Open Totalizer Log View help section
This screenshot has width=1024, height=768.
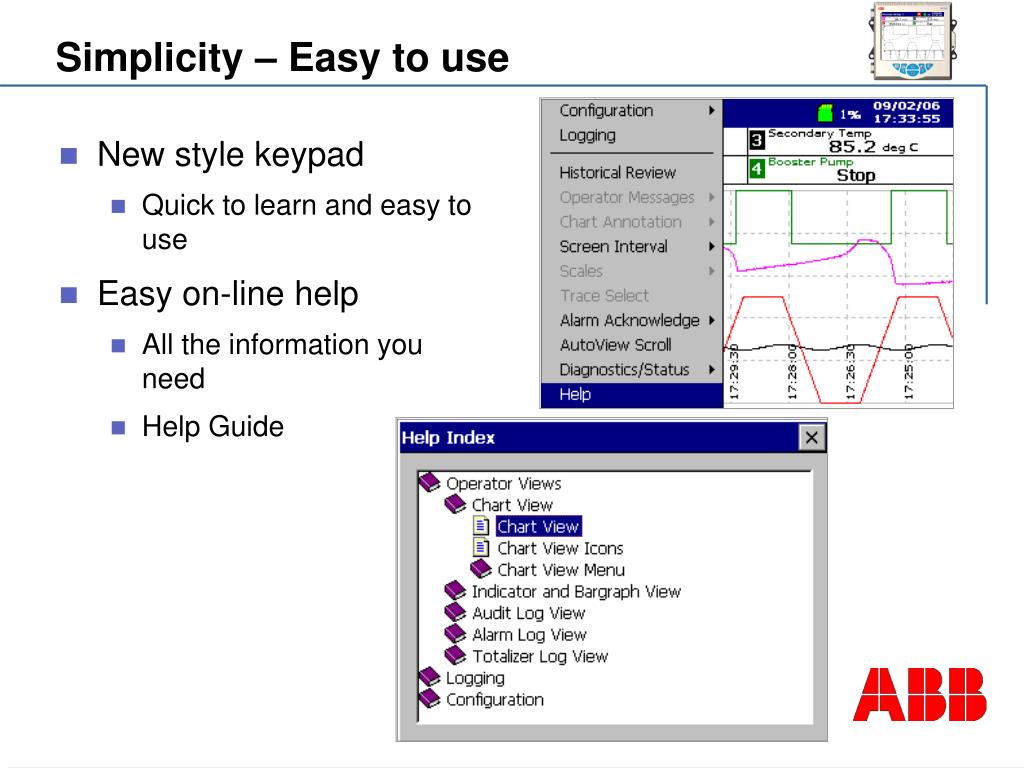(x=539, y=656)
